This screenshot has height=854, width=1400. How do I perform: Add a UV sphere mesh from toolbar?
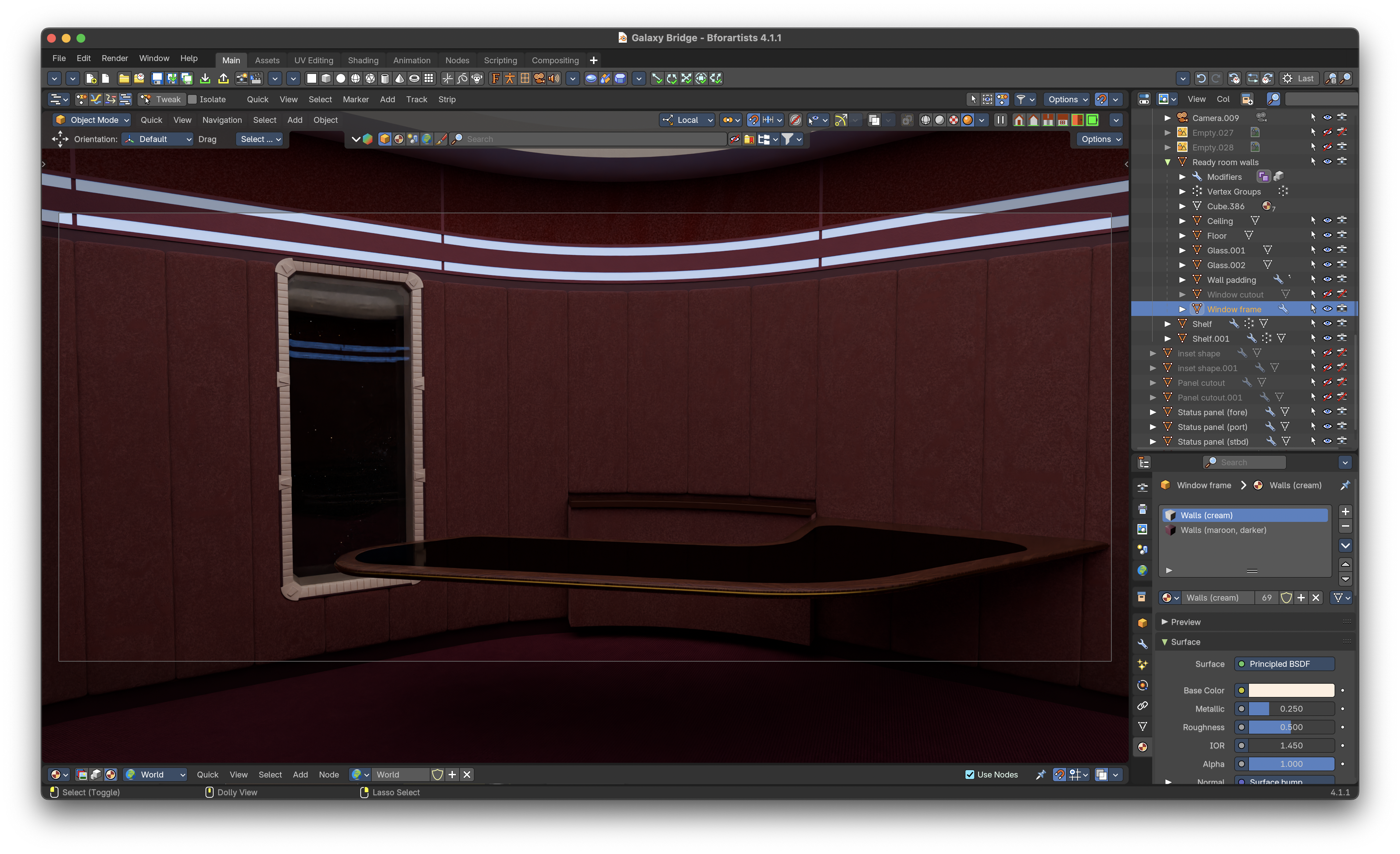355,78
